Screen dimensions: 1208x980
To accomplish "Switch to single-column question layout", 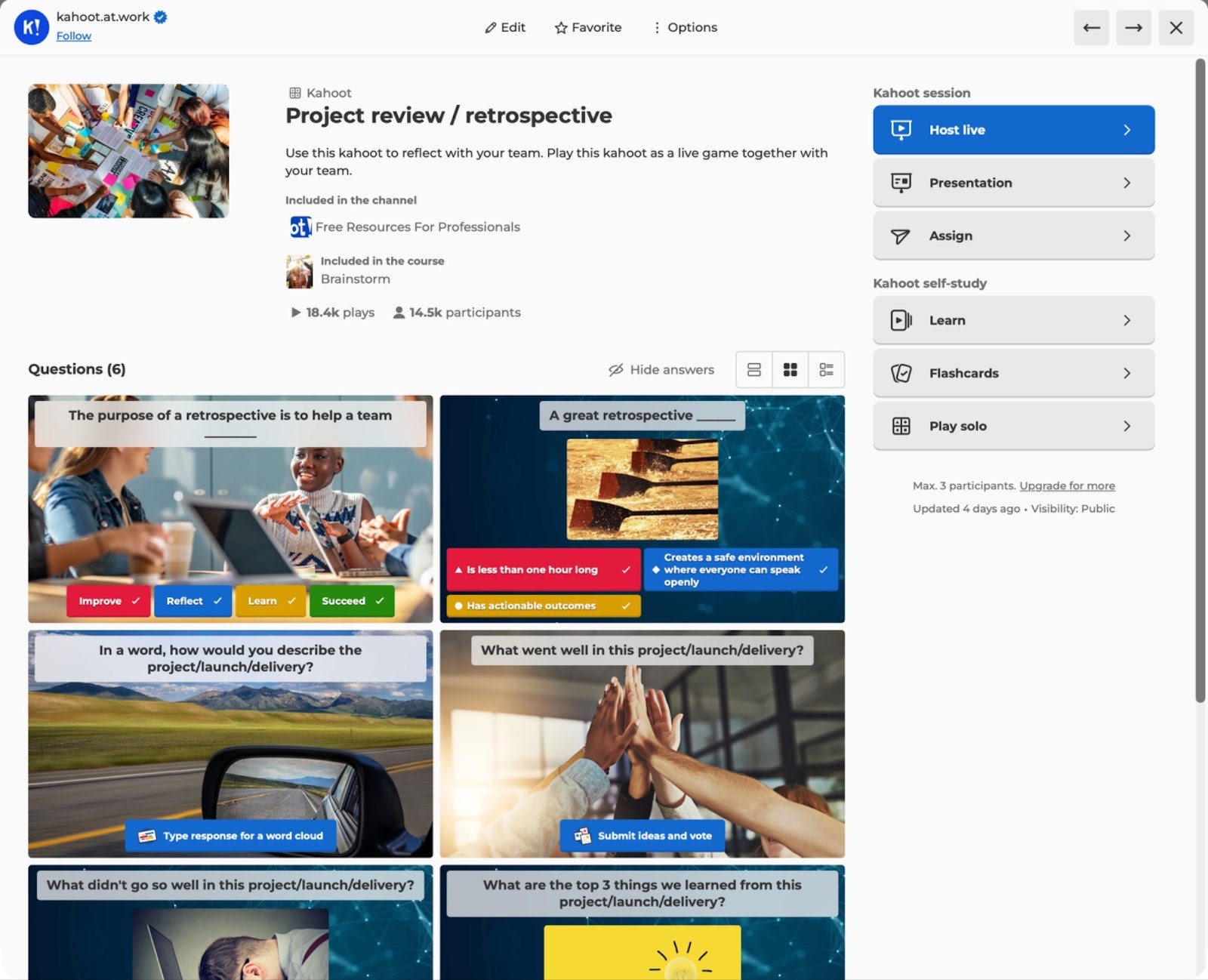I will (753, 369).
